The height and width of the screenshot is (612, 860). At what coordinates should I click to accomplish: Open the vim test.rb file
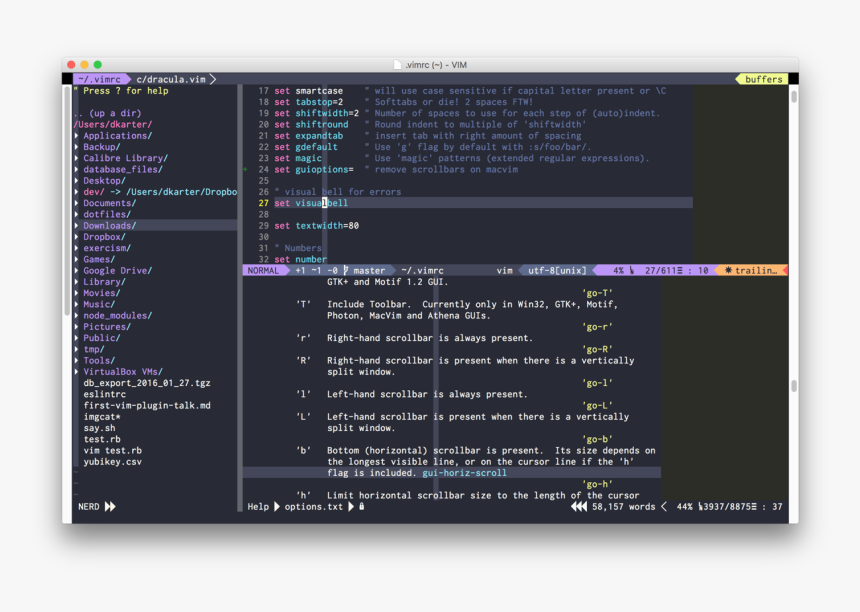pyautogui.click(x=112, y=450)
